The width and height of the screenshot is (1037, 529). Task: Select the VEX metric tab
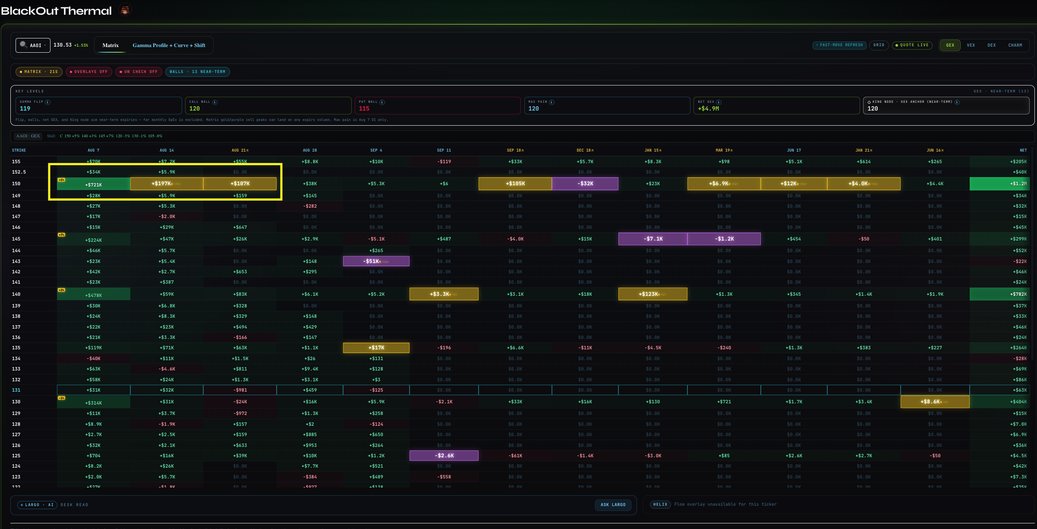(x=971, y=45)
